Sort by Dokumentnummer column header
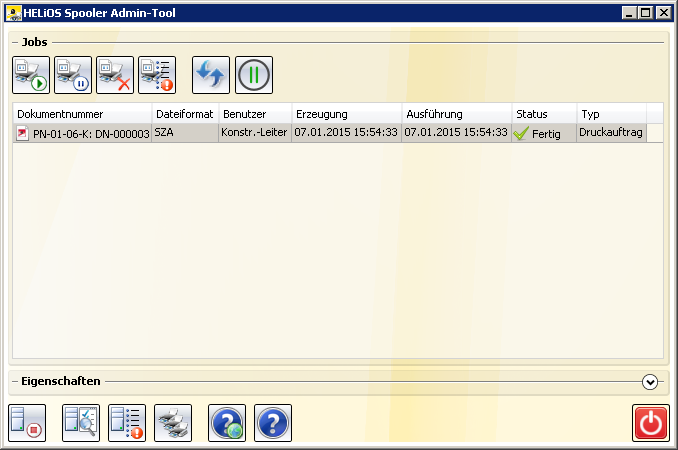The image size is (678, 450). [82, 114]
